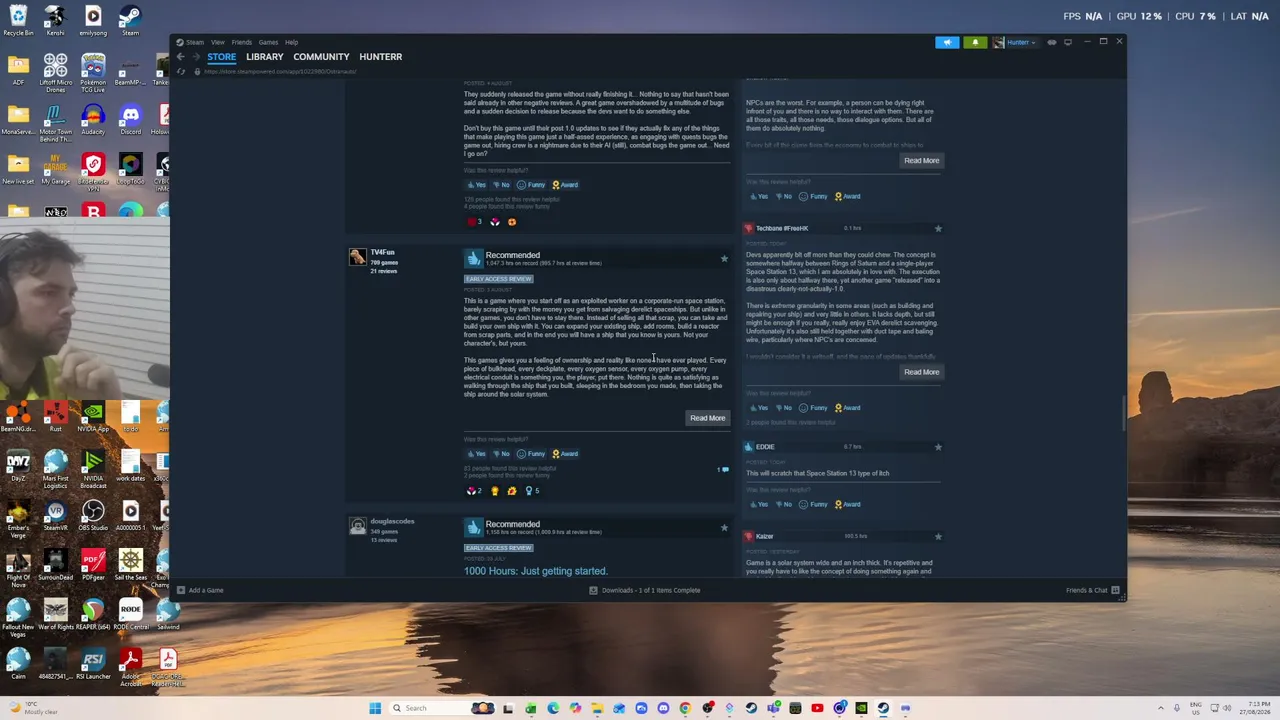1280x720 pixels.
Task: Award EDDIE's Space Station 13 review
Action: coord(847,505)
